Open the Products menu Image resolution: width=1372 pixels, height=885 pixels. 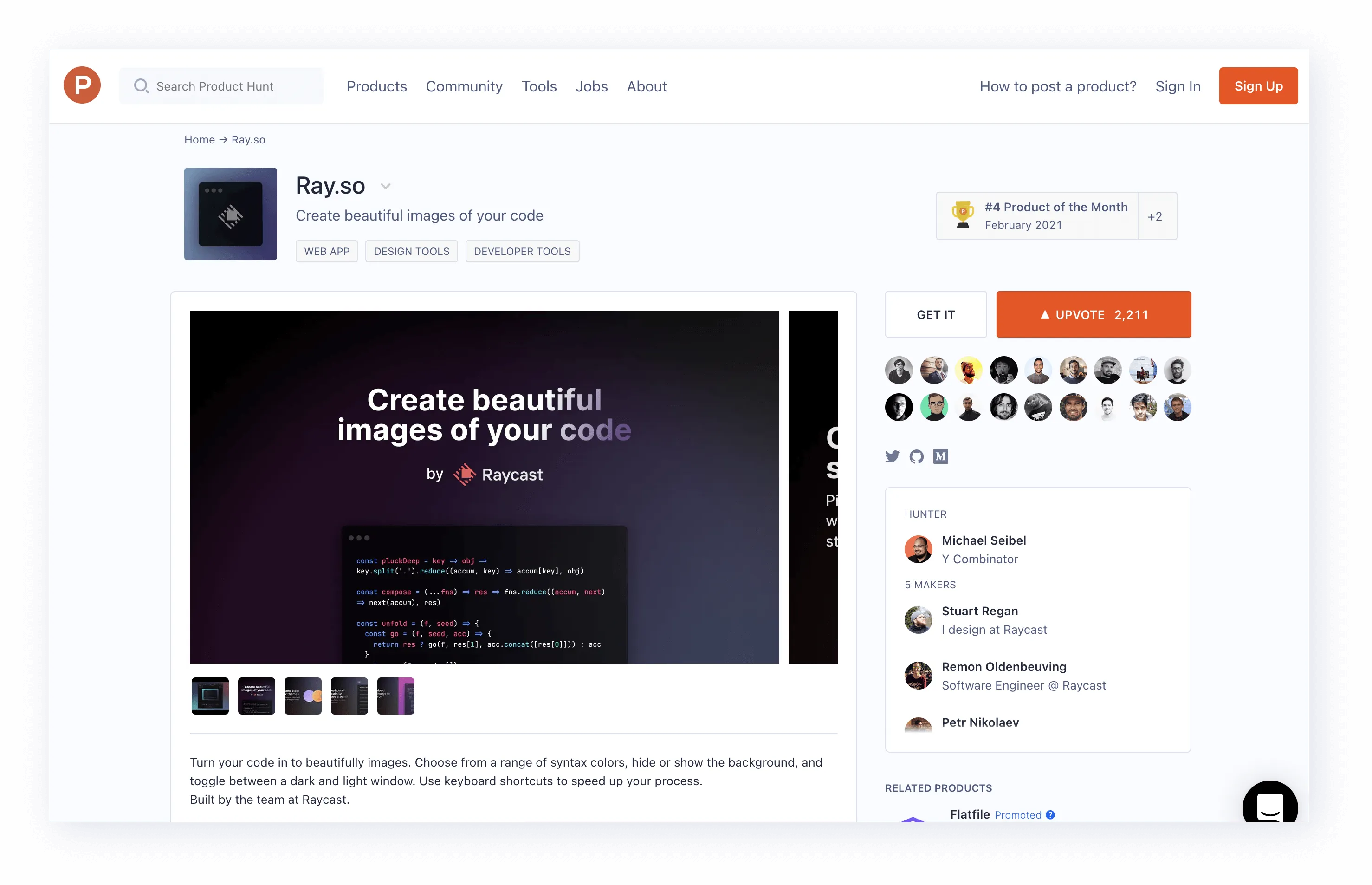pyautogui.click(x=377, y=86)
